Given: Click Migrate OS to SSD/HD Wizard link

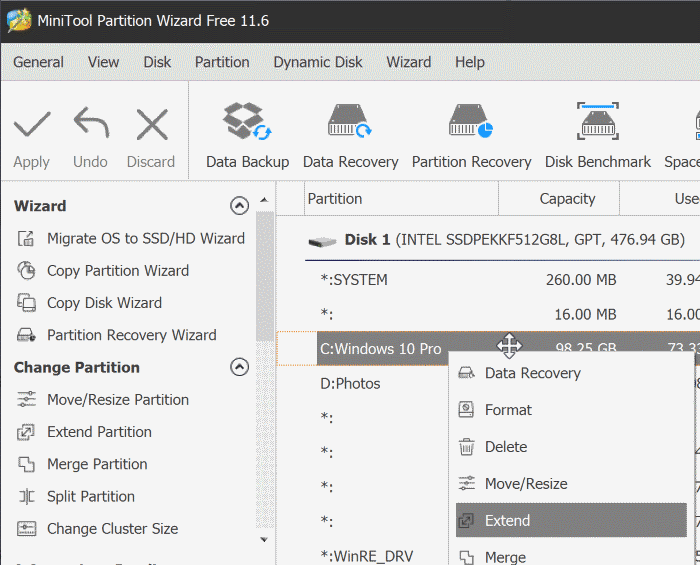Looking at the screenshot, I should click(x=146, y=238).
